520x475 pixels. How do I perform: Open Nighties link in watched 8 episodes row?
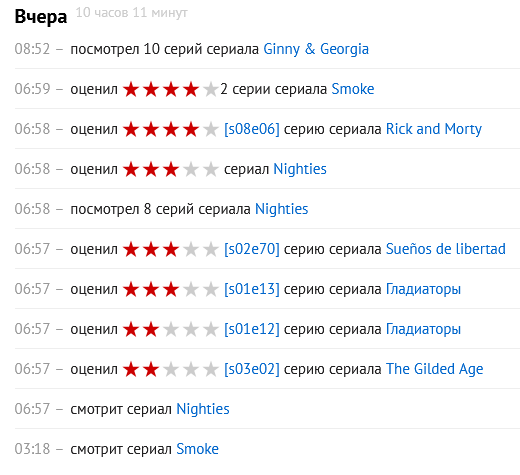coord(281,209)
